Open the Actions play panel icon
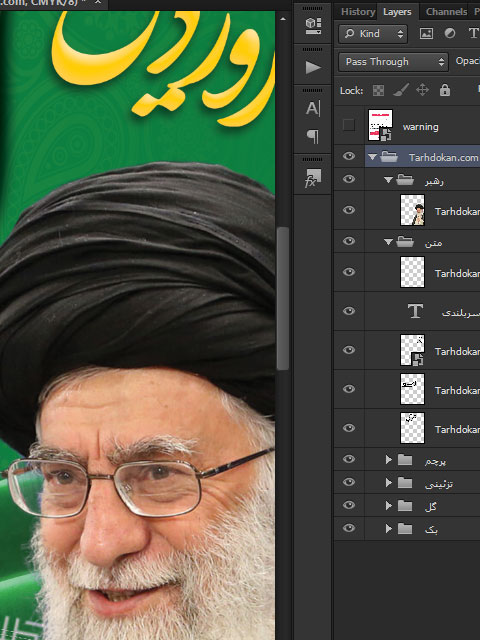The image size is (480, 640). point(313,67)
